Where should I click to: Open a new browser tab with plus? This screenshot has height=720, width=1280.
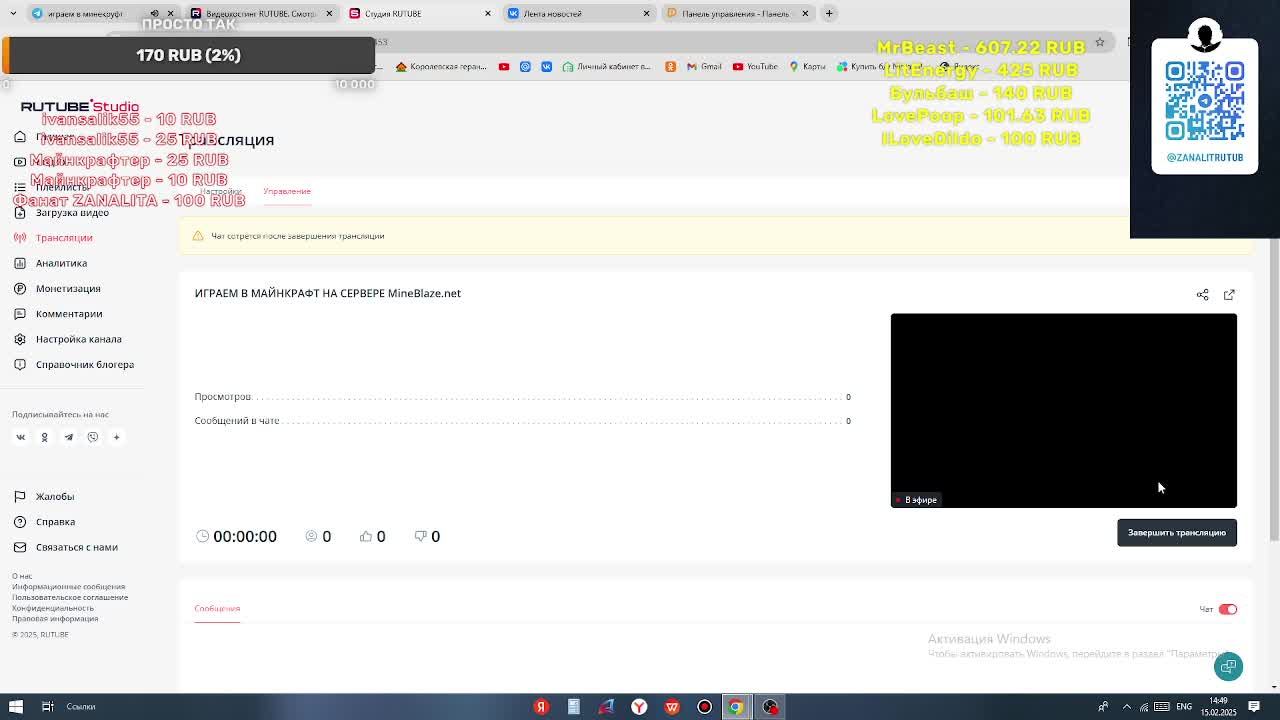click(x=829, y=13)
